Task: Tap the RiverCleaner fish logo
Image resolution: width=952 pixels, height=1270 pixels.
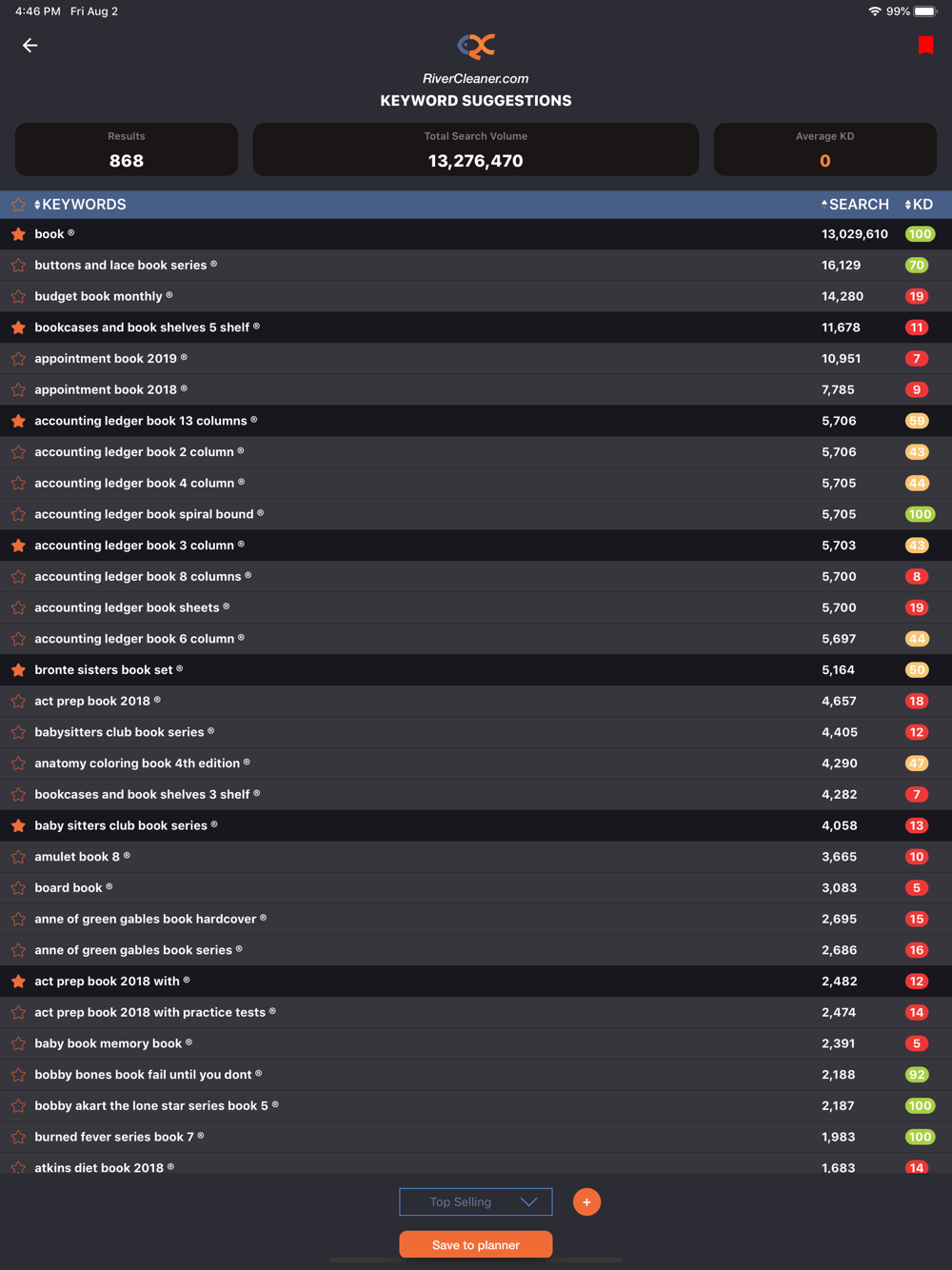Action: point(476,45)
